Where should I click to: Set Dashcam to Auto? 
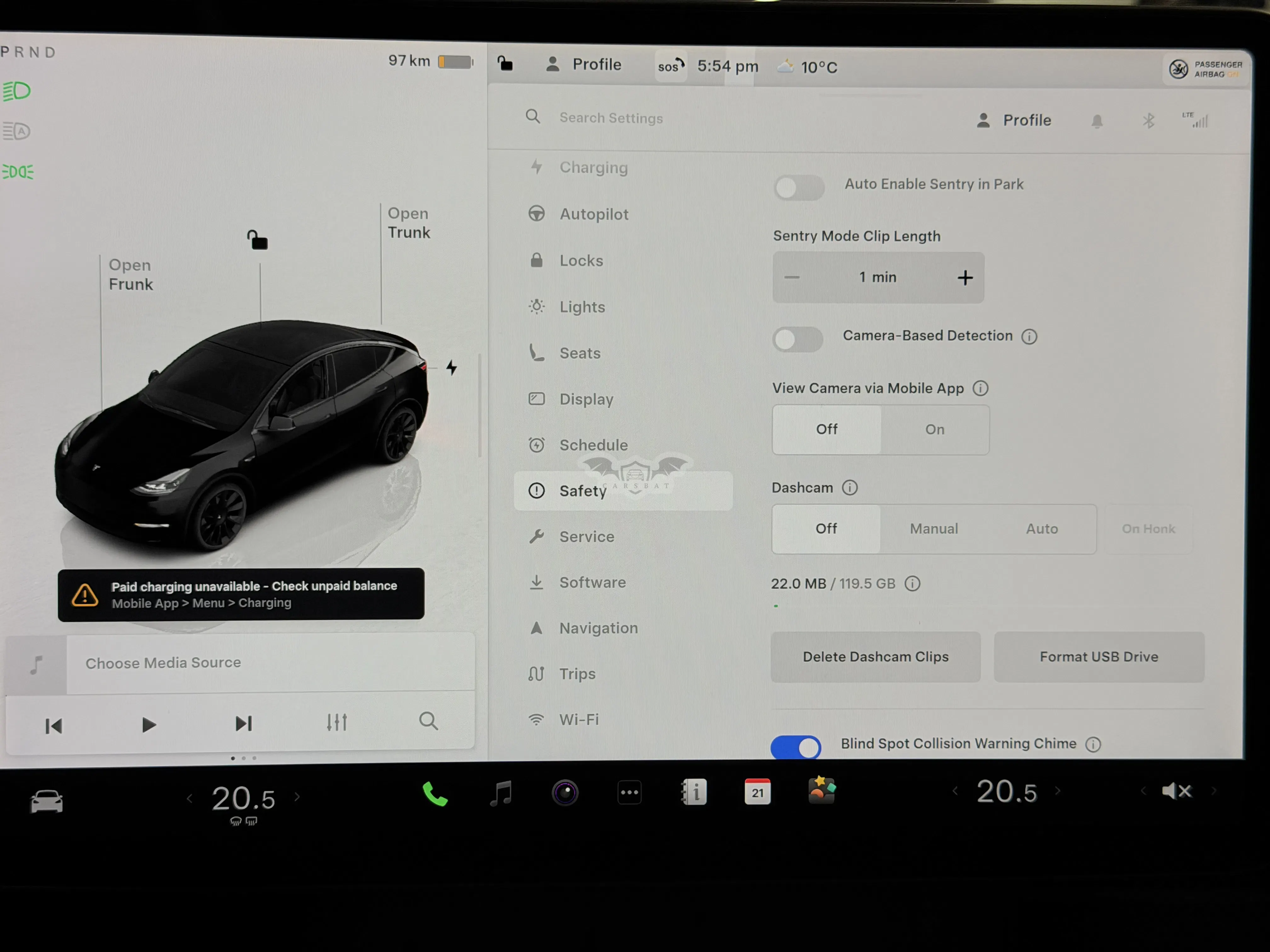coord(1042,529)
